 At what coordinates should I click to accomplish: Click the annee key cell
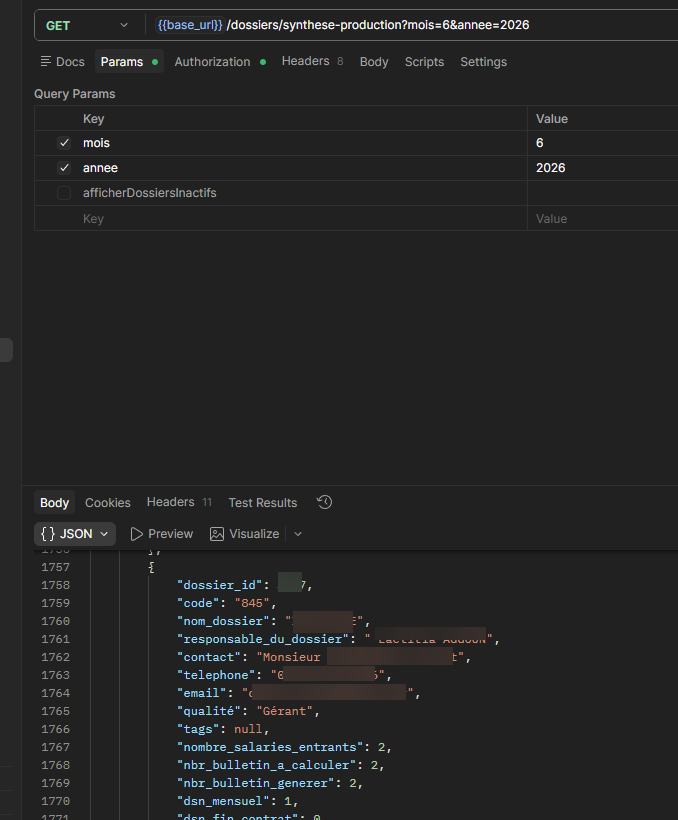(x=302, y=168)
